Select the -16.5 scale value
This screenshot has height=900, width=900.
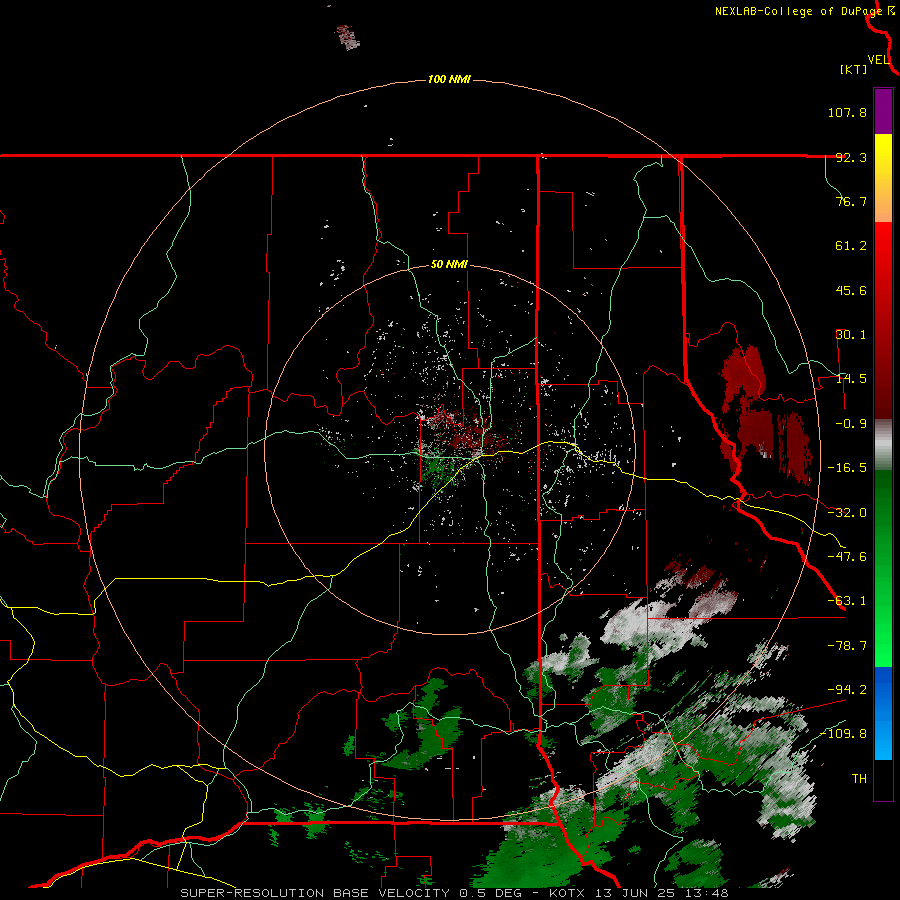point(847,468)
